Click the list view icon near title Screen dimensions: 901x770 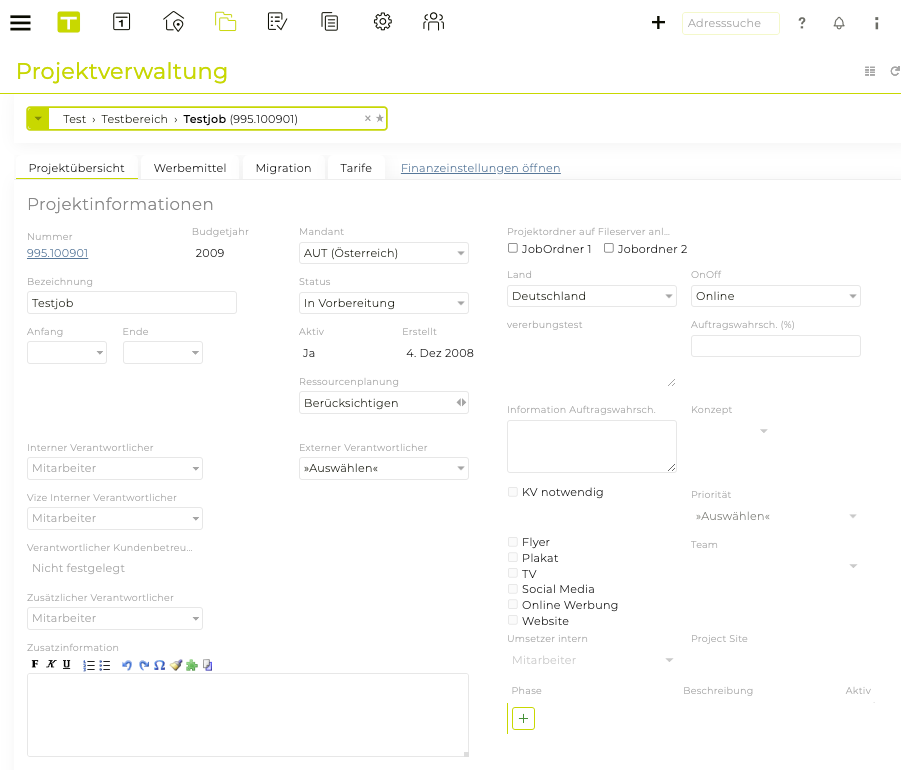(x=870, y=71)
